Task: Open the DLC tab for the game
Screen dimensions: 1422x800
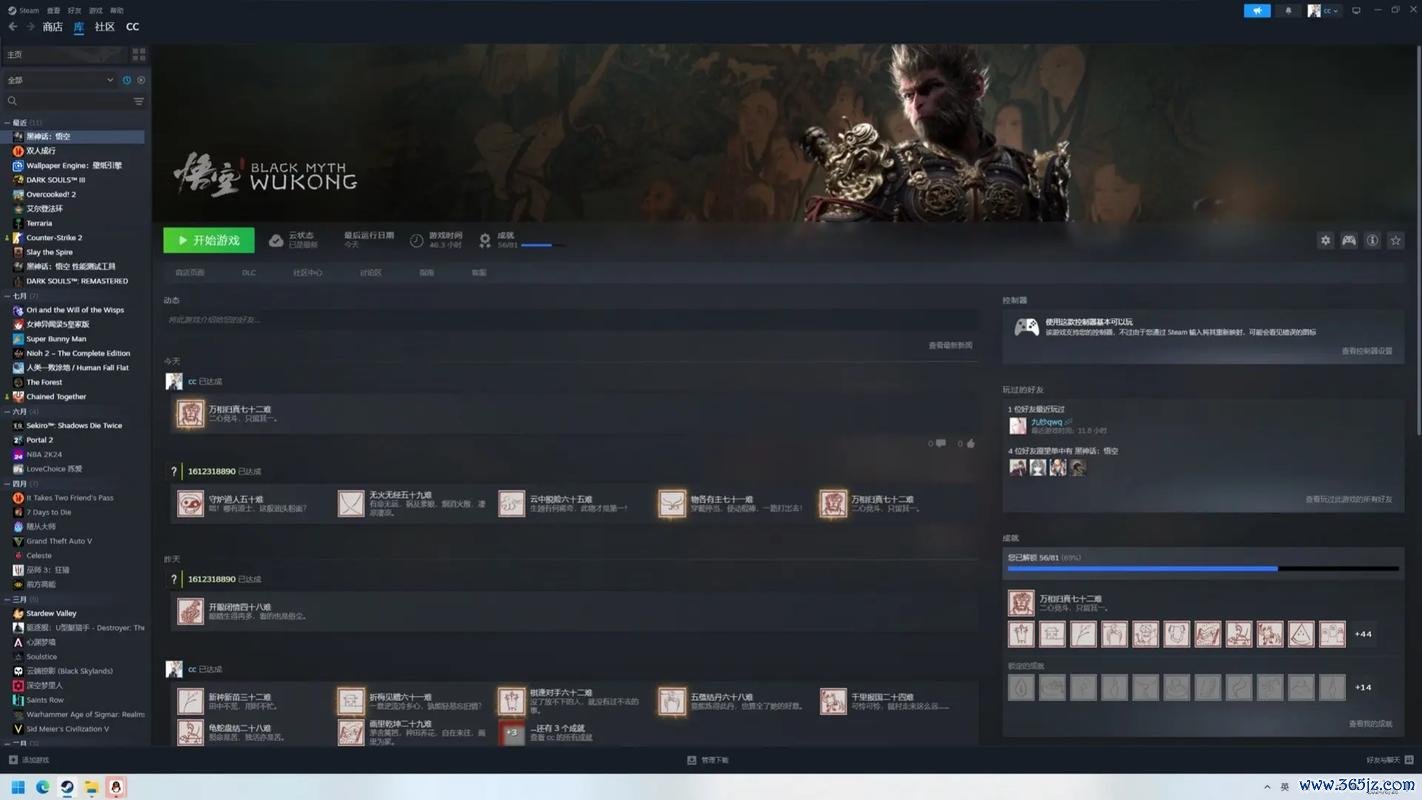Action: 248,273
